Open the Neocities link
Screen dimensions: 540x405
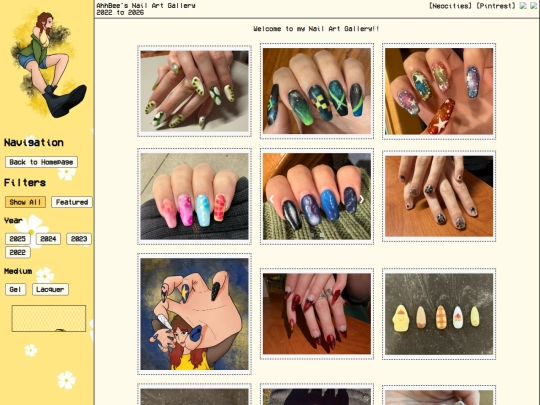(x=450, y=6)
